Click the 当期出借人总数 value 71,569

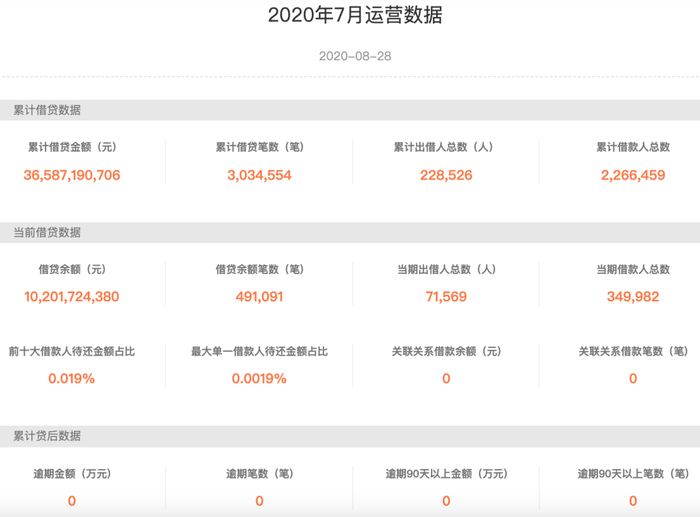pos(446,297)
